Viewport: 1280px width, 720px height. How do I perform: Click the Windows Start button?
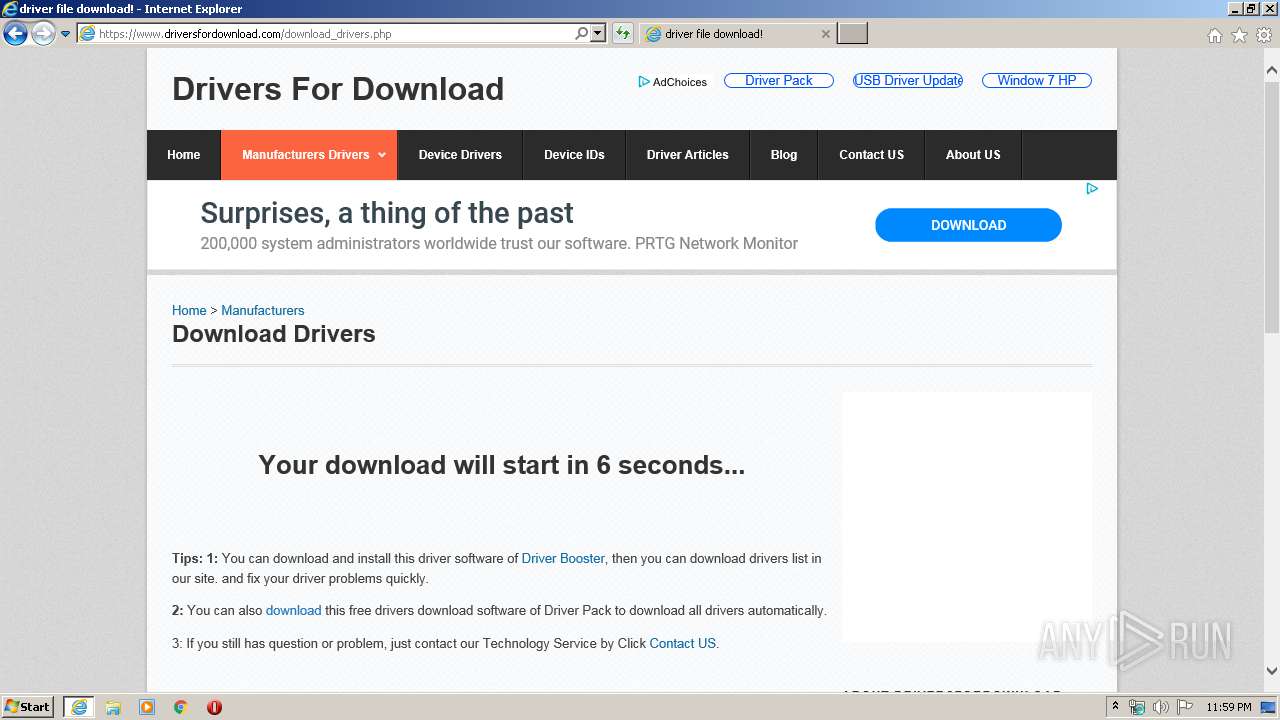28,707
